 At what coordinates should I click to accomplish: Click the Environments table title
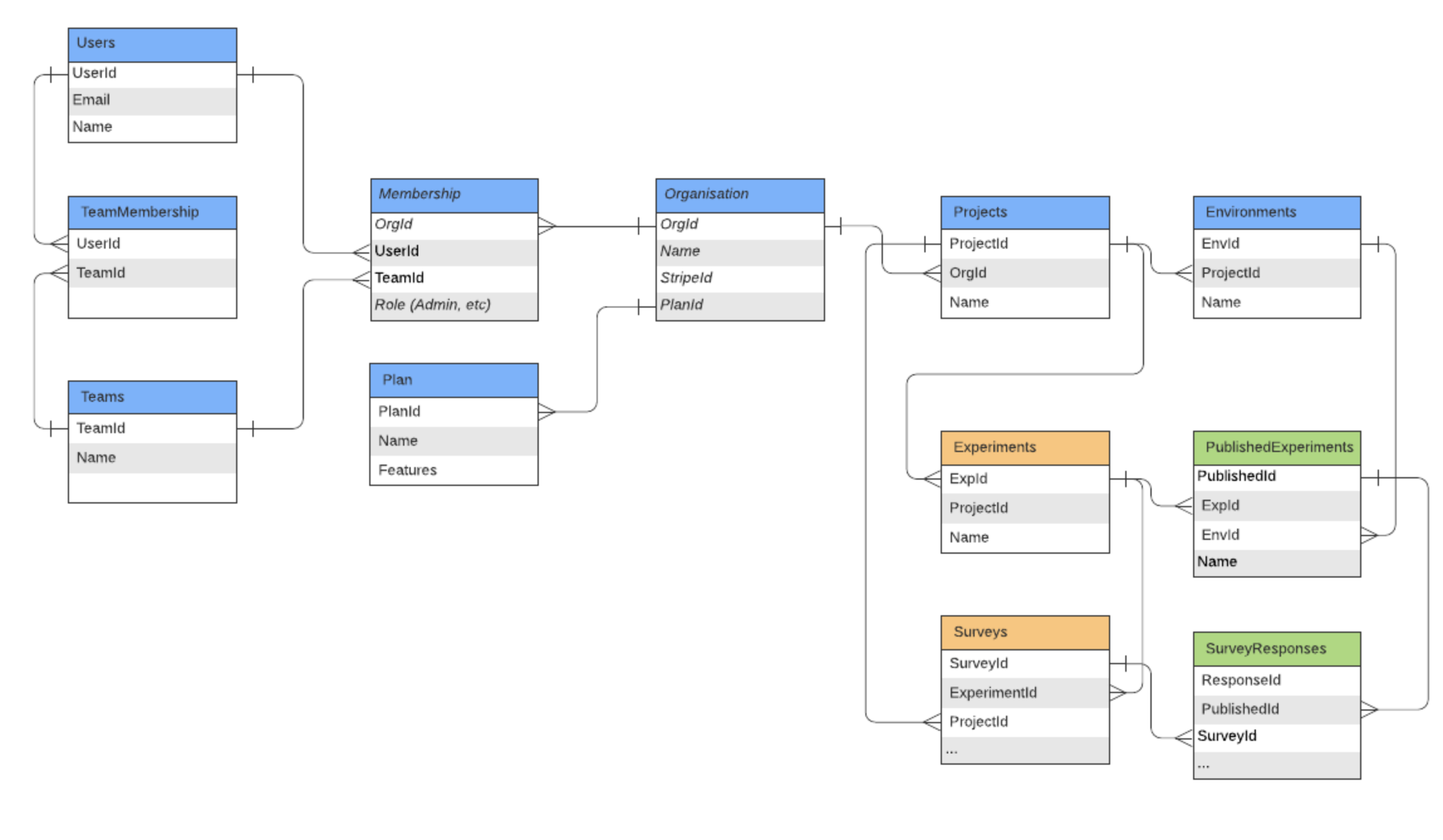pos(1250,212)
